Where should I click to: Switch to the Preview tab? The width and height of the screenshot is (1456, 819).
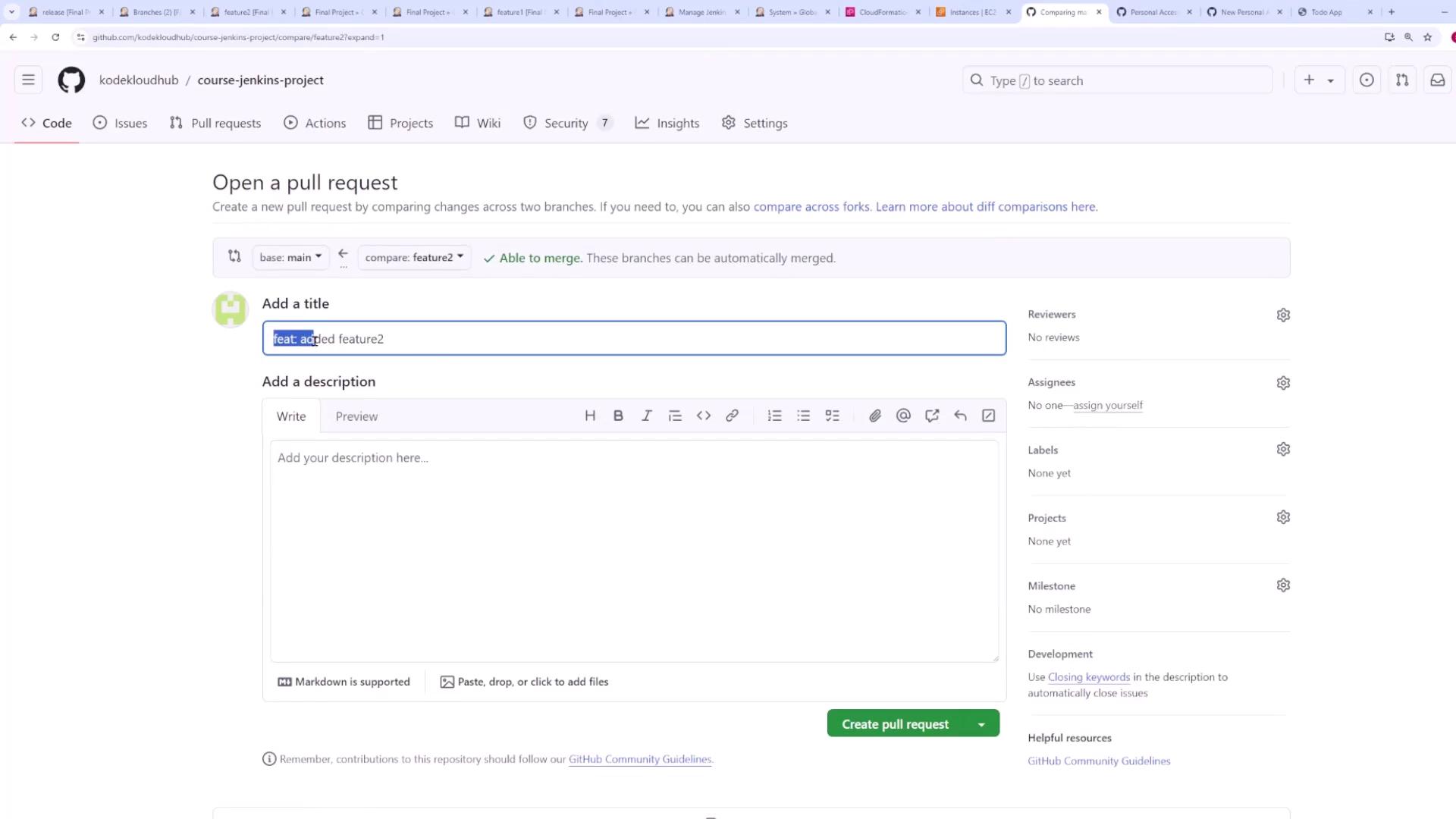tap(356, 416)
